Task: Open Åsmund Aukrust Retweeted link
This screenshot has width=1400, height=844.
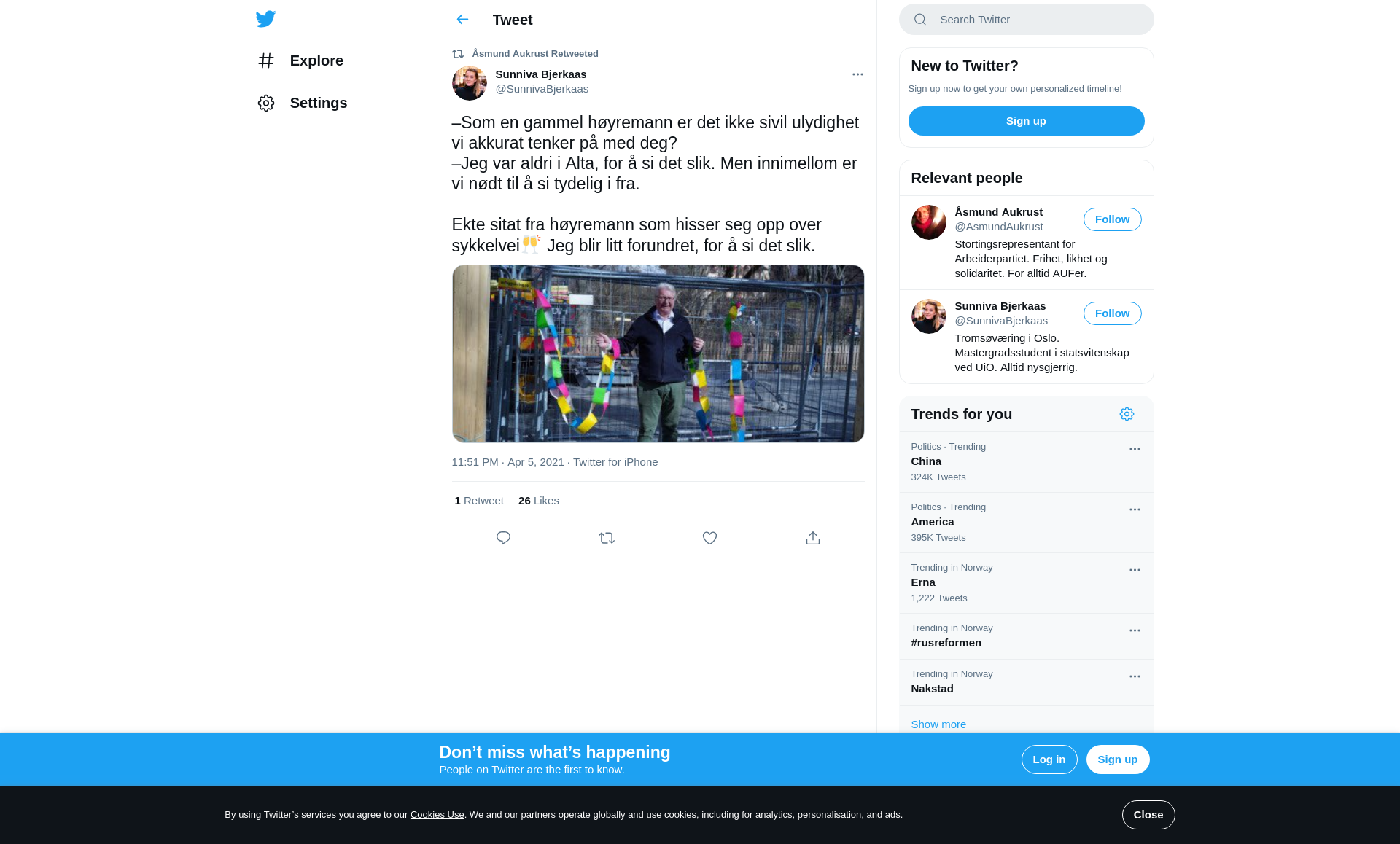Action: click(535, 54)
